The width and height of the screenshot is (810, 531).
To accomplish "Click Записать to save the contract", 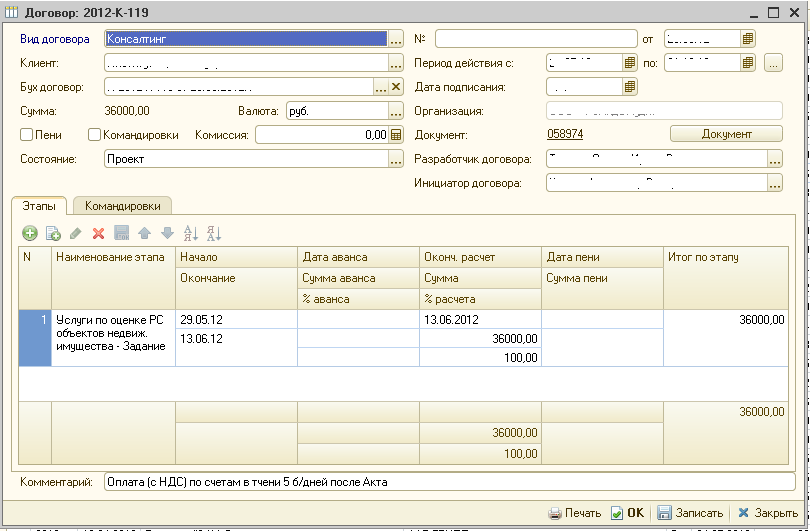I will click(x=690, y=513).
